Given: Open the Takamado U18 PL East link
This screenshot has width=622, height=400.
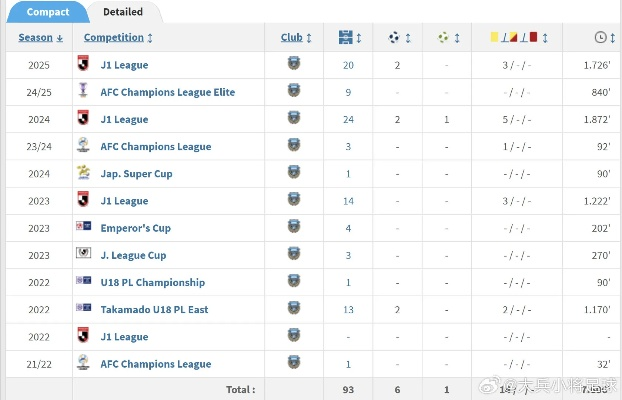Looking at the screenshot, I should pyautogui.click(x=154, y=310).
